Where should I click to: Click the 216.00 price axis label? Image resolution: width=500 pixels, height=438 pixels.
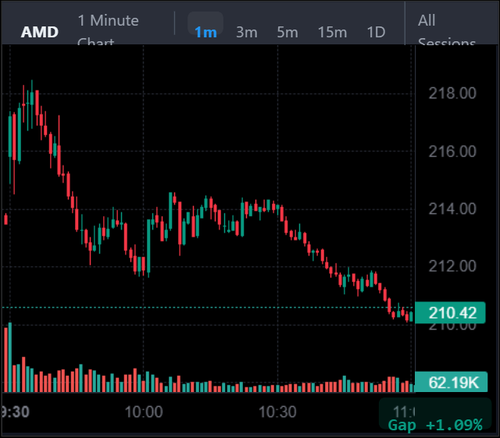452,151
